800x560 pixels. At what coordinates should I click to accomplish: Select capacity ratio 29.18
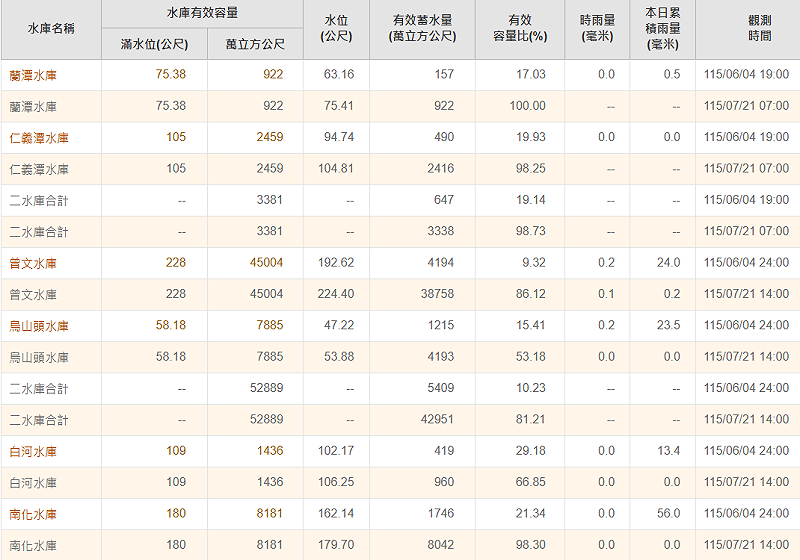point(531,451)
